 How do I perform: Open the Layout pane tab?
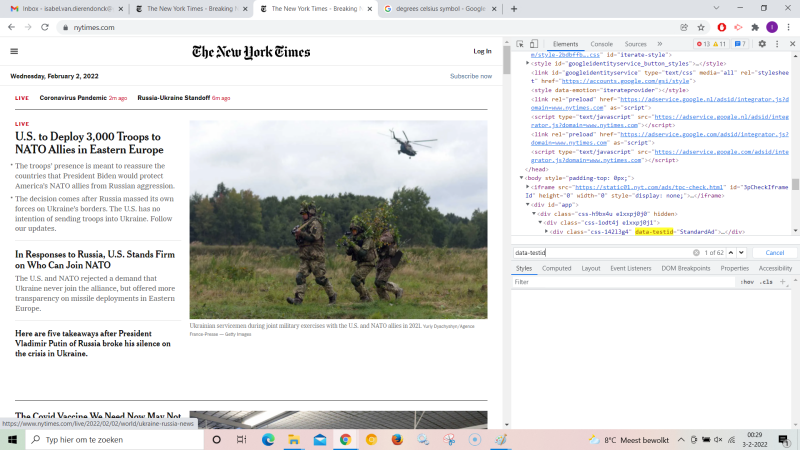pos(591,268)
